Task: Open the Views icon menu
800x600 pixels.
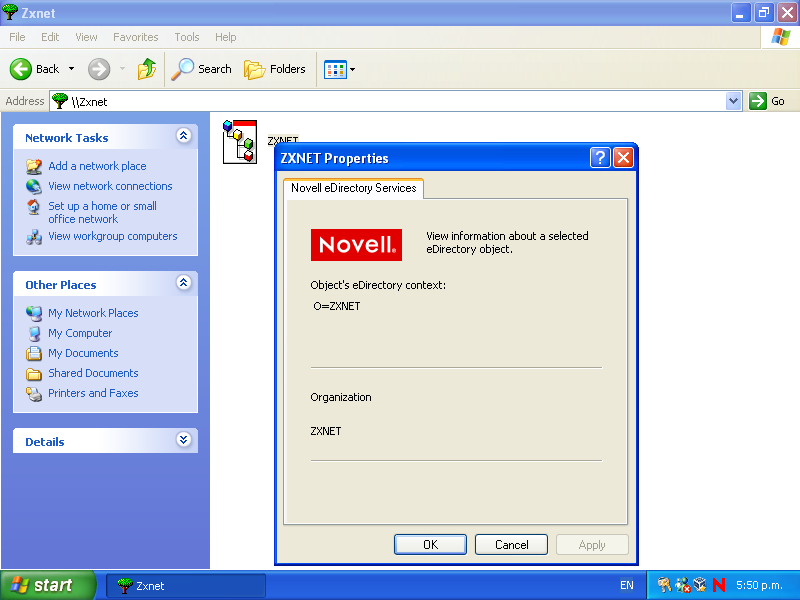Action: (x=339, y=69)
